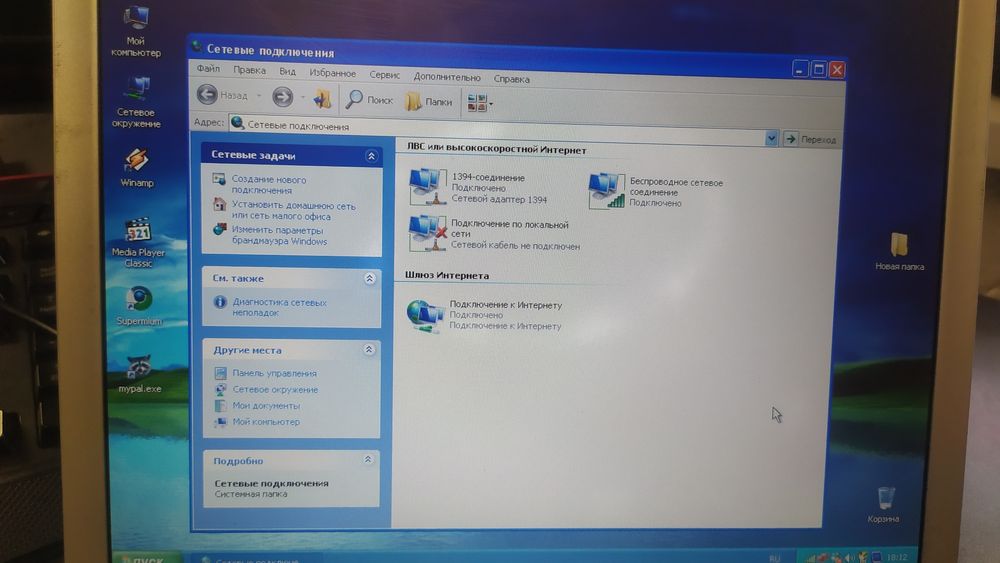Open the address bar dropdown arrow

coord(771,138)
